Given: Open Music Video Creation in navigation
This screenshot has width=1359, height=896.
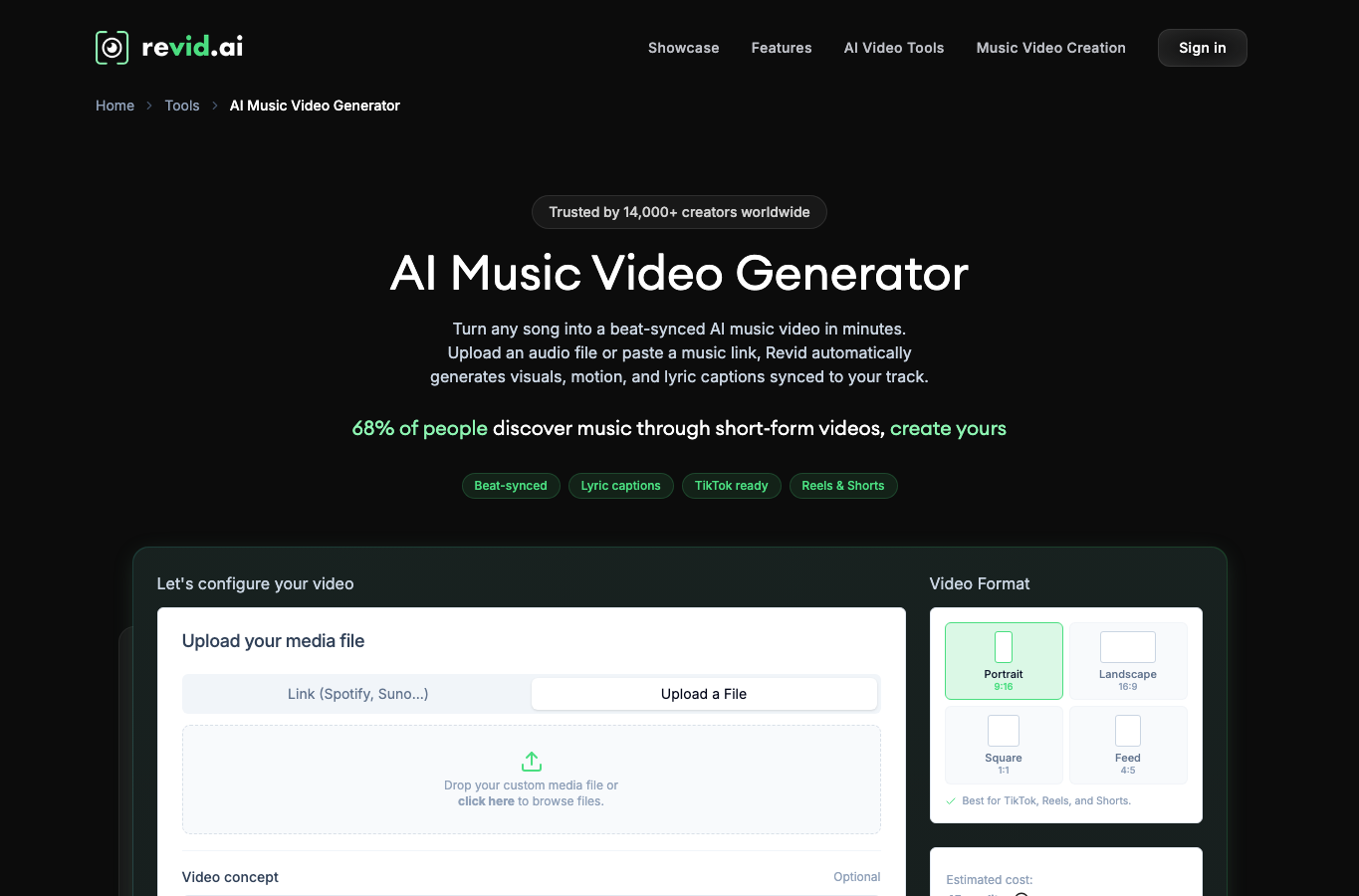Looking at the screenshot, I should coord(1051,48).
